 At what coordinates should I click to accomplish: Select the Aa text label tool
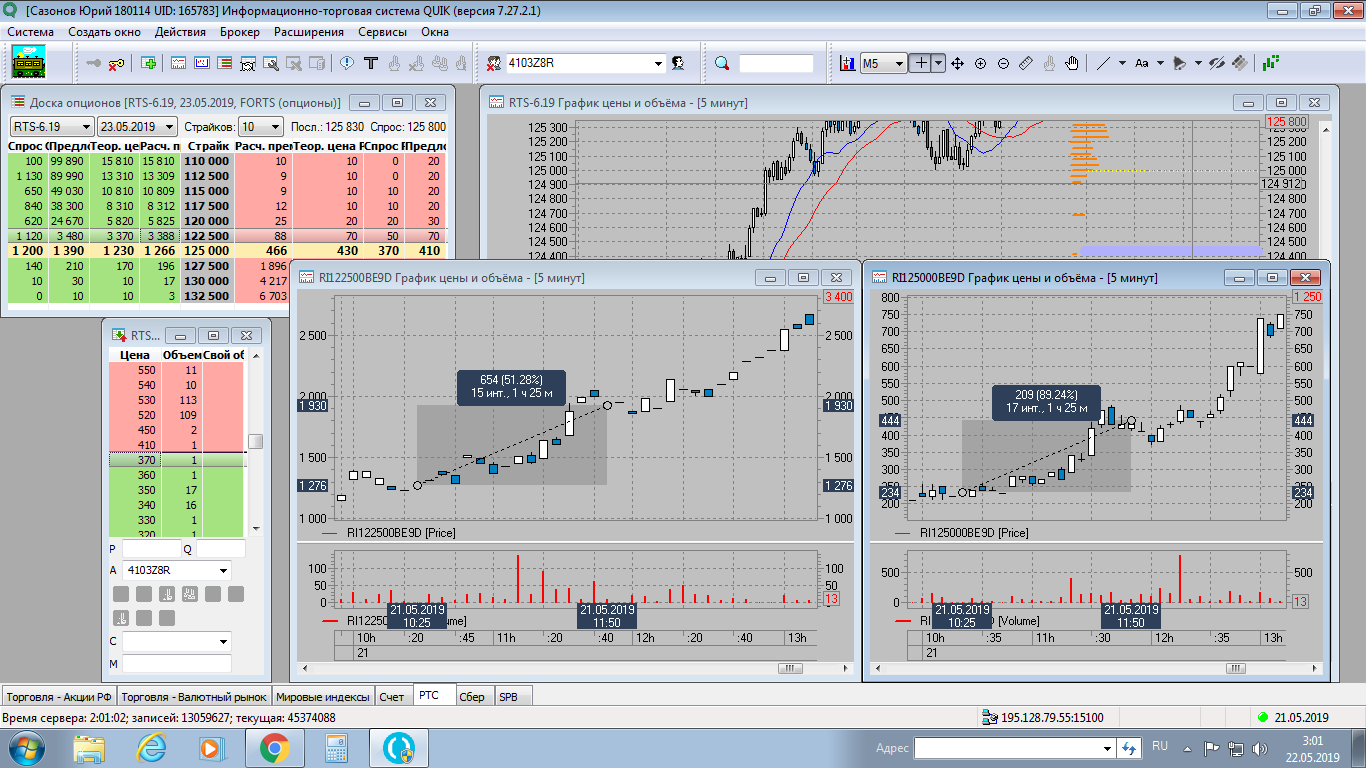coord(1141,63)
